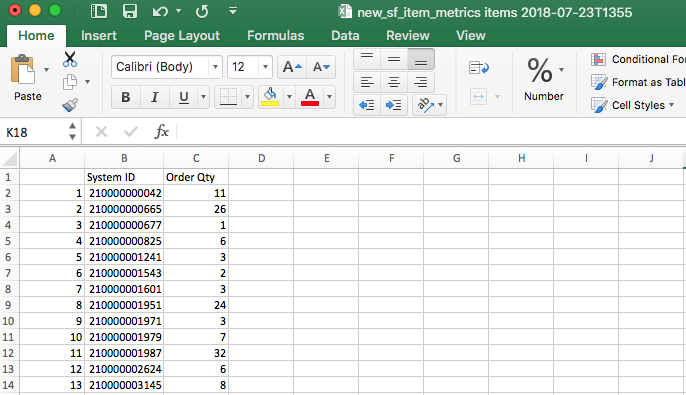Click the fx insert function button
This screenshot has width=686, height=395.
161,132
